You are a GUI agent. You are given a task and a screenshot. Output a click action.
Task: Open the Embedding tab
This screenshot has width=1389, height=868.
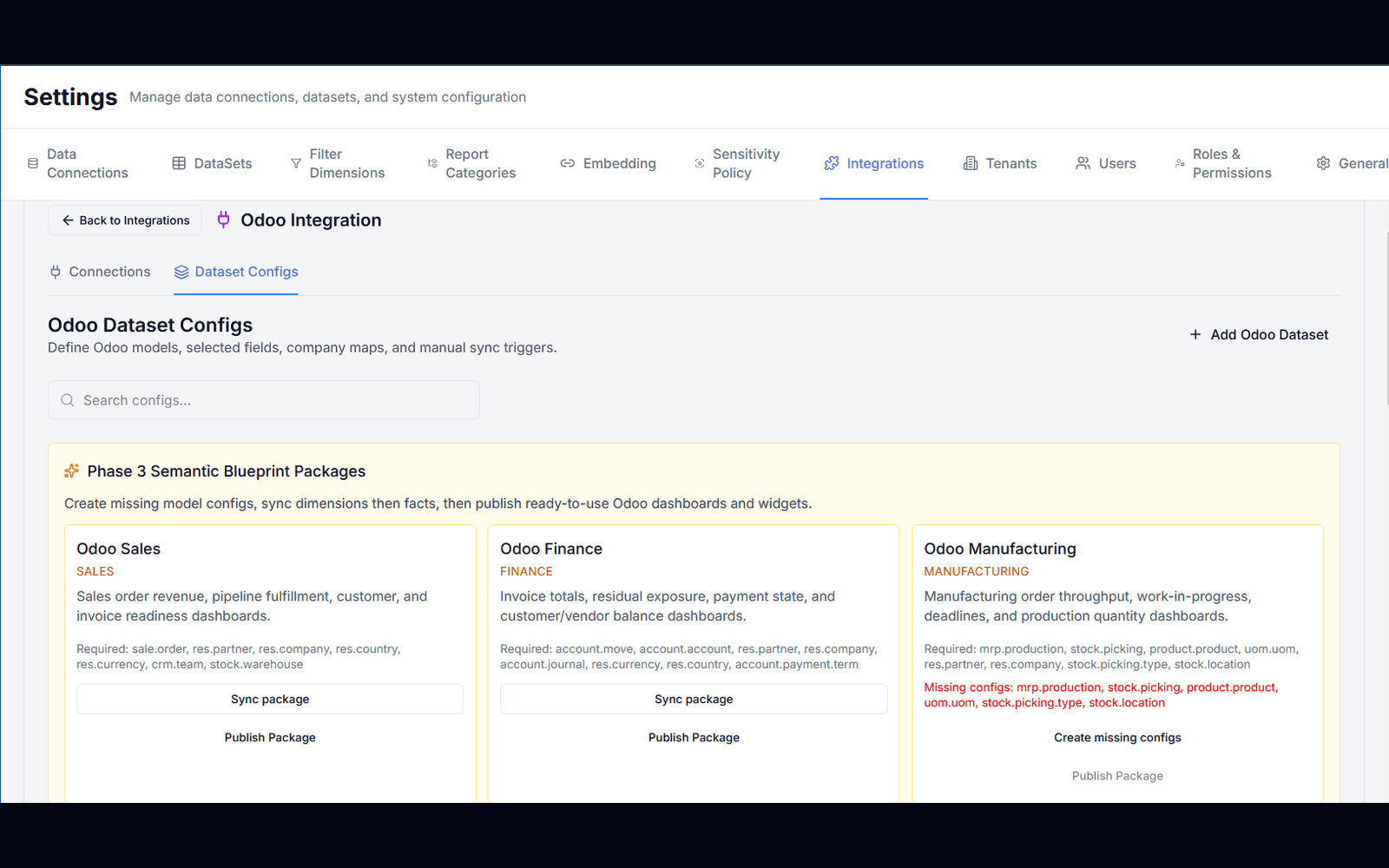[608, 163]
